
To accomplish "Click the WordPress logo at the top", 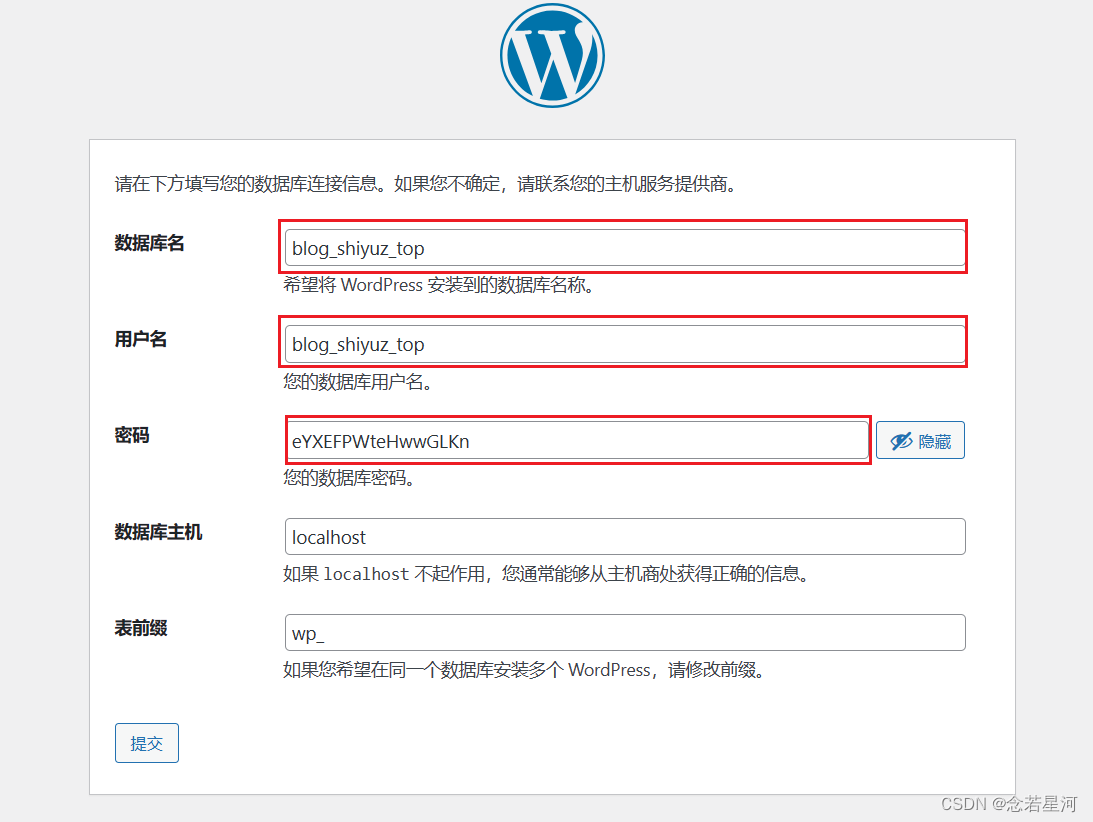I will (x=552, y=55).
